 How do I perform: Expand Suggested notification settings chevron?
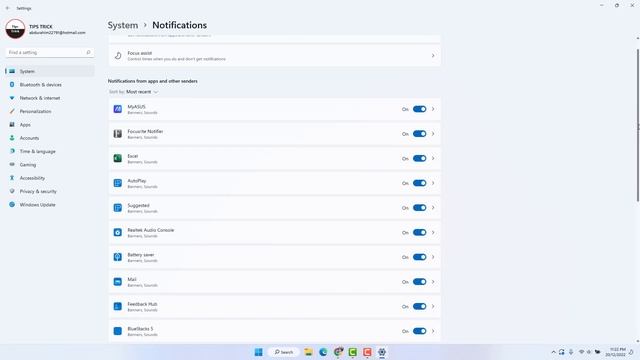pyautogui.click(x=433, y=208)
